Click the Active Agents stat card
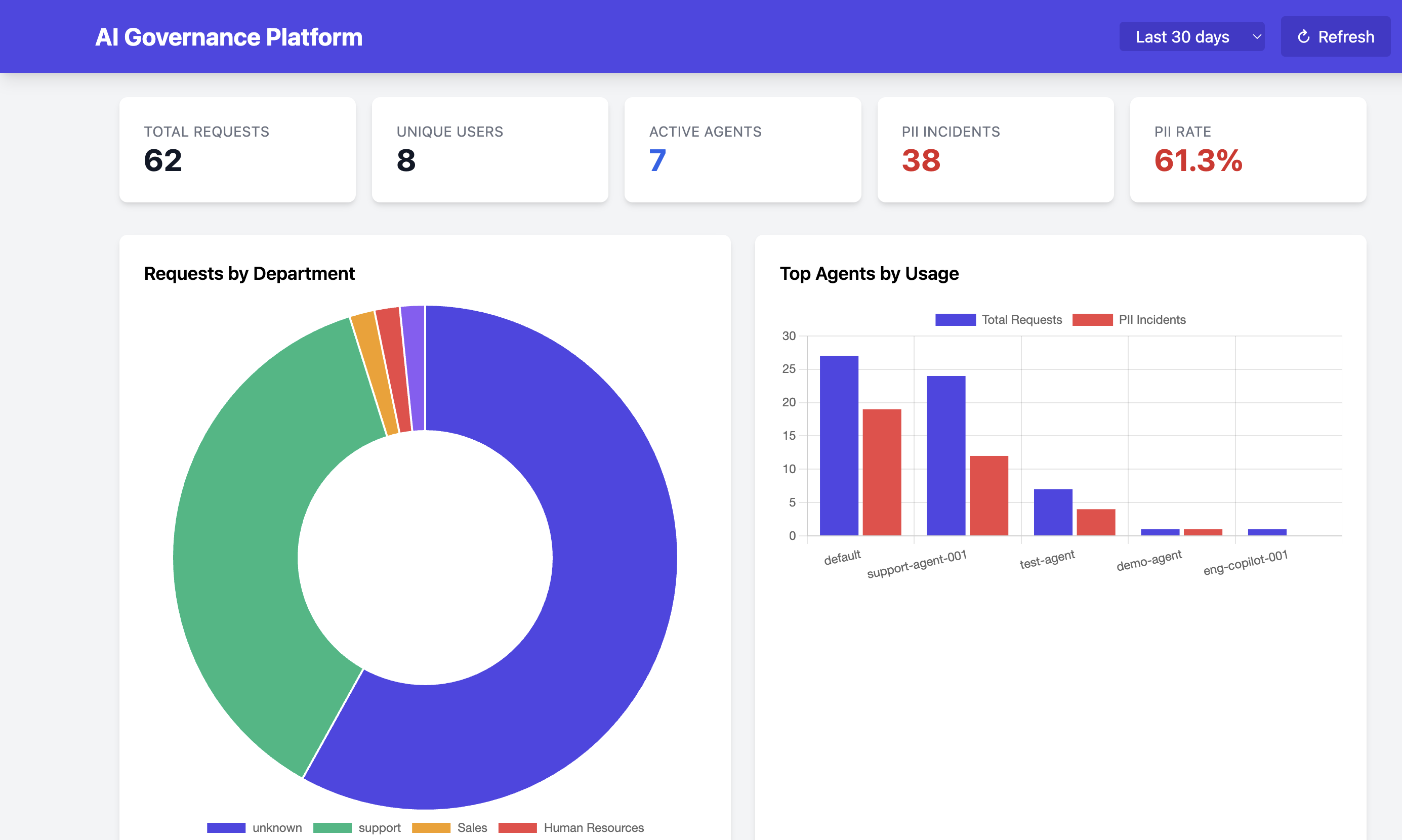This screenshot has width=1402, height=840. (x=743, y=150)
